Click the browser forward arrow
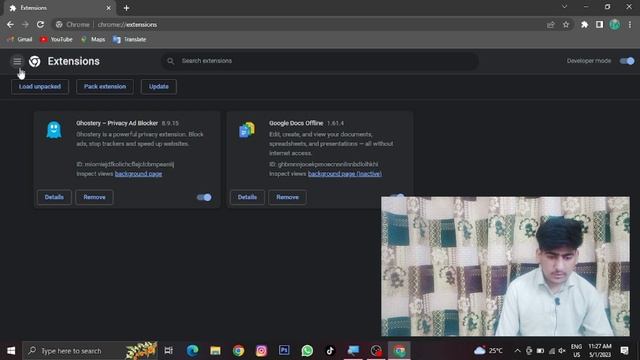Image resolution: width=640 pixels, height=360 pixels. pos(25,24)
